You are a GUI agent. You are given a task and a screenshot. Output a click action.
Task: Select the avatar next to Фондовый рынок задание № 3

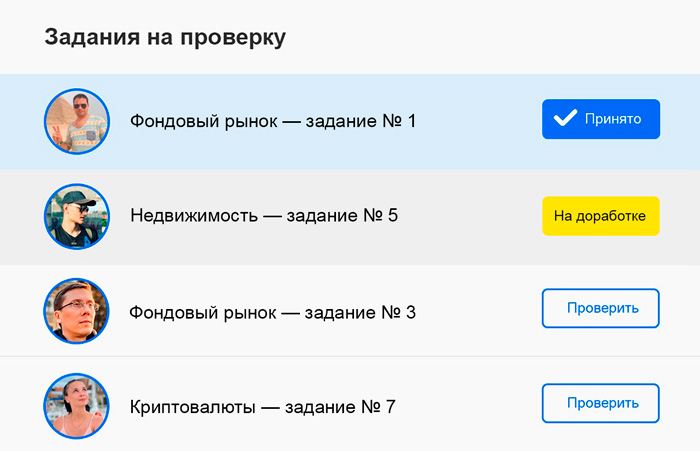click(76, 311)
